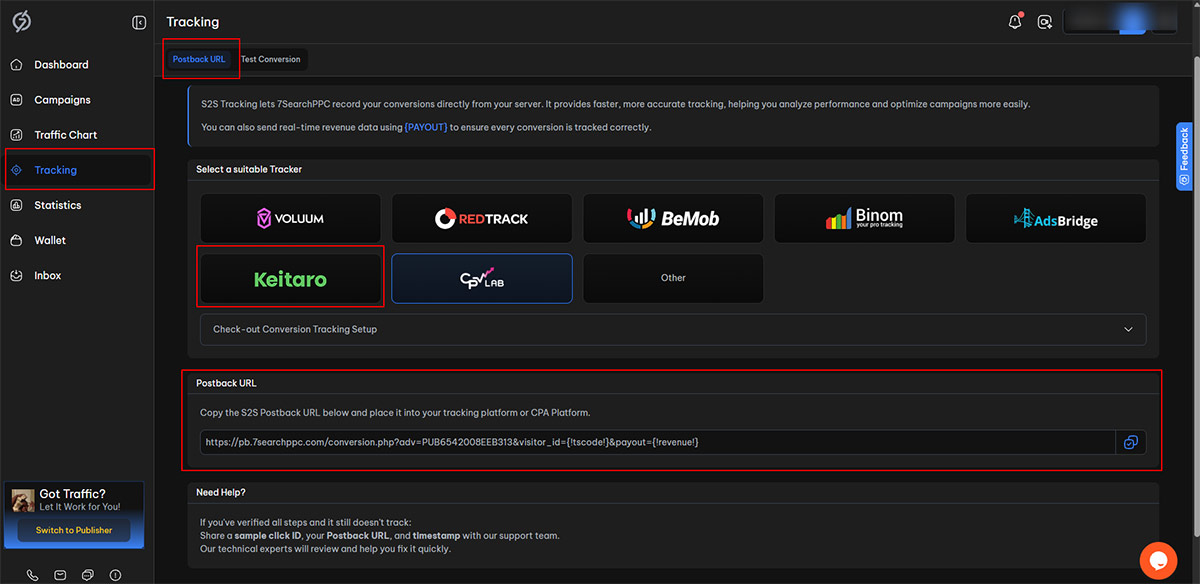Click the phone contact icon

click(33, 575)
